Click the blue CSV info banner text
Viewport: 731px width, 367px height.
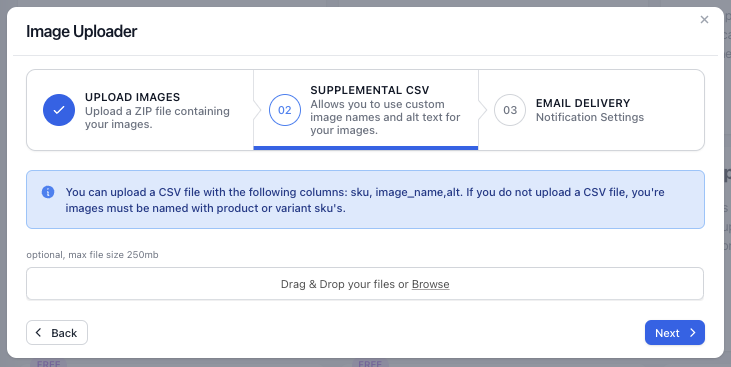coord(365,200)
